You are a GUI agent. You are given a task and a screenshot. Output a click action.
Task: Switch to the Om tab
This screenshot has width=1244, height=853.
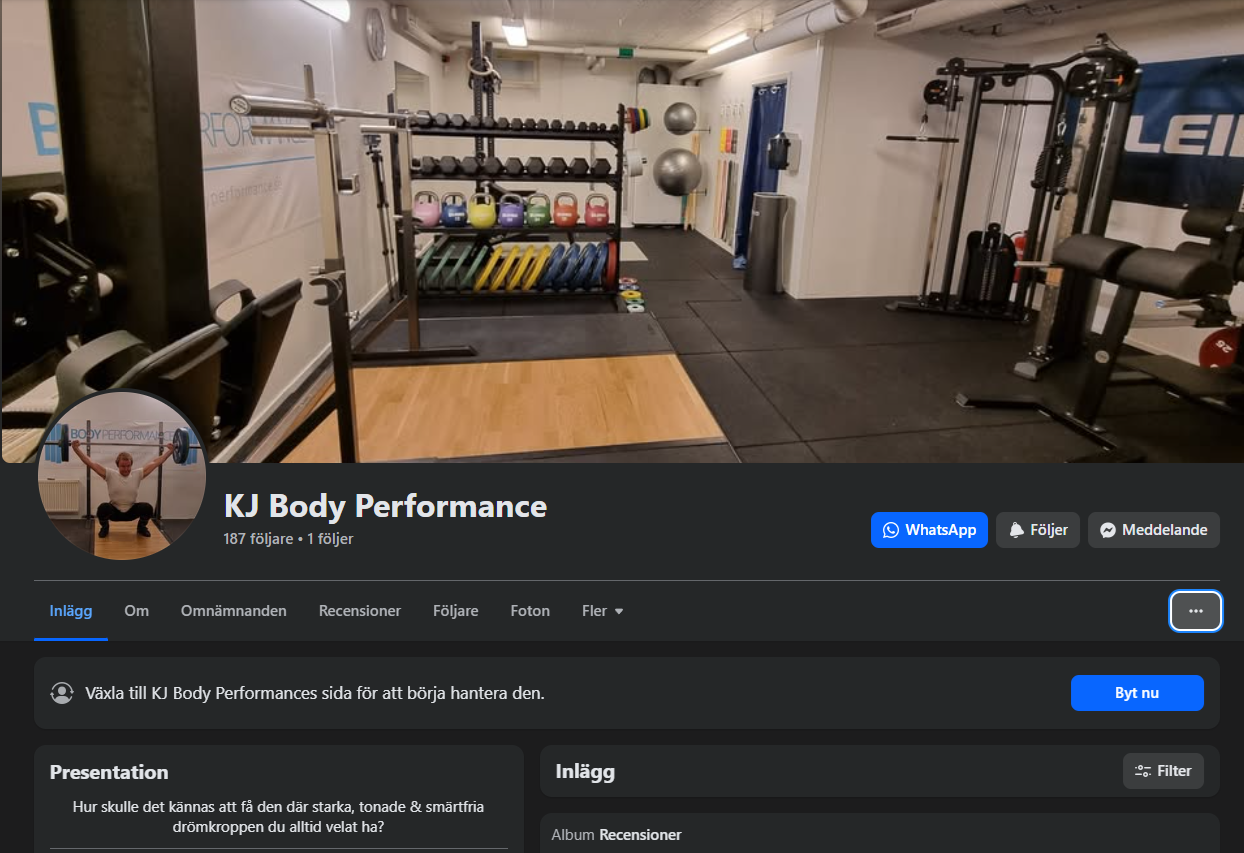pyautogui.click(x=136, y=611)
